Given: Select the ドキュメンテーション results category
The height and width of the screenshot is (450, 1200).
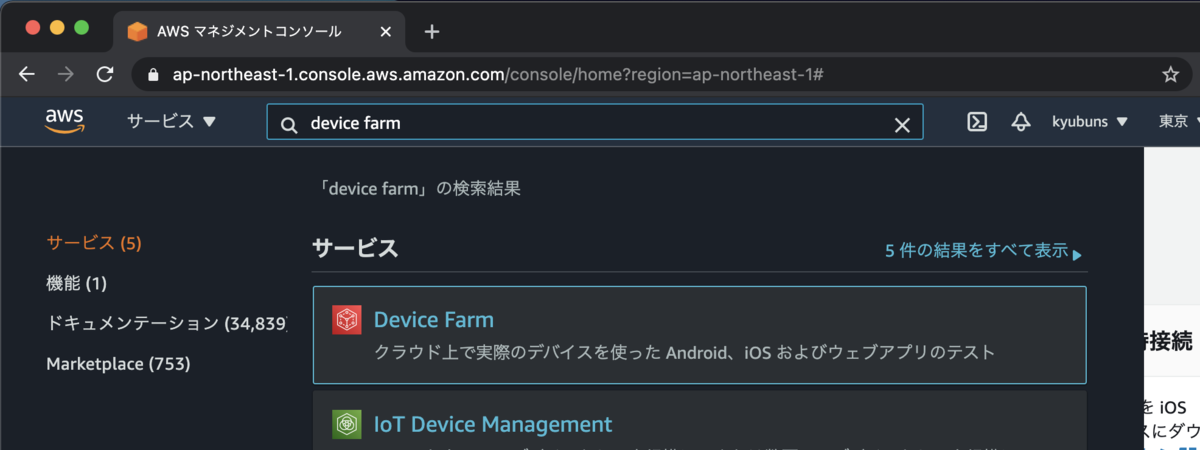Looking at the screenshot, I should click(166, 323).
